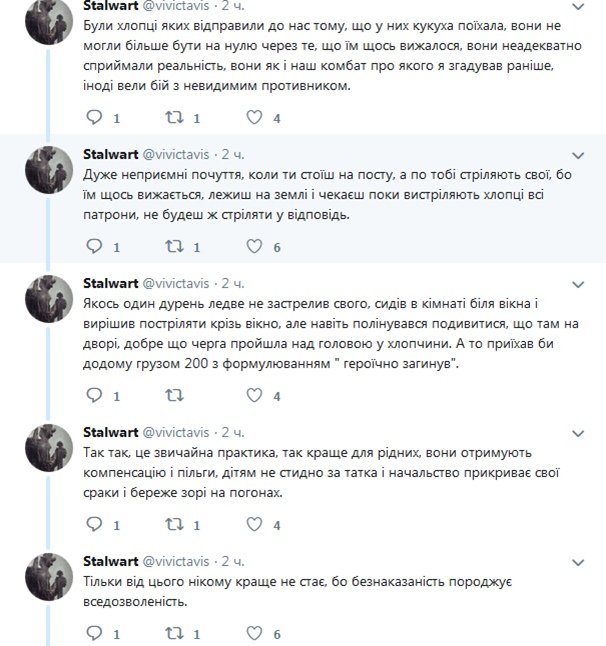
Task: Reply to the highlighted tweet about стріляють свої
Action: click(x=94, y=246)
